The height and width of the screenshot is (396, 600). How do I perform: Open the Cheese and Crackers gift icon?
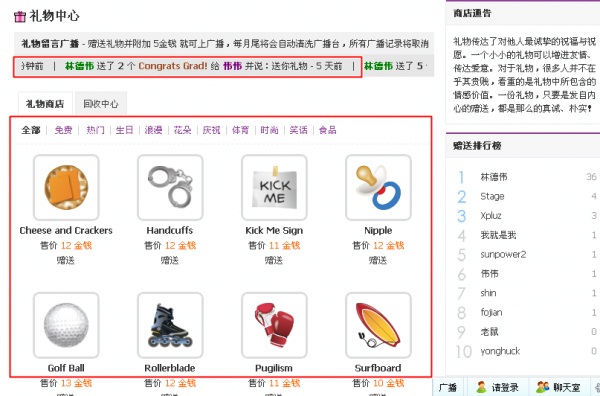[66, 187]
